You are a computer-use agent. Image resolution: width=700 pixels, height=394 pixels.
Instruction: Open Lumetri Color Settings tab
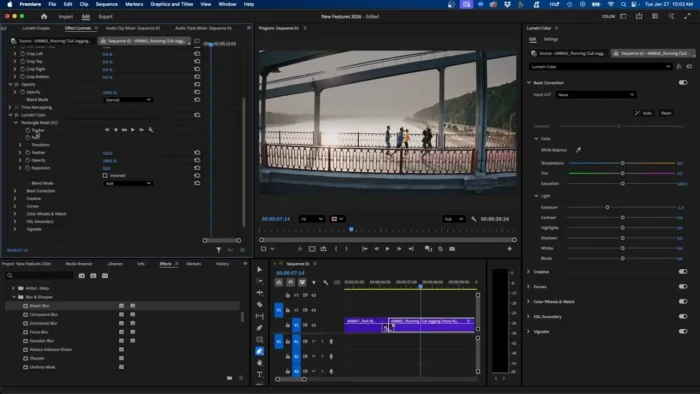[x=551, y=39]
